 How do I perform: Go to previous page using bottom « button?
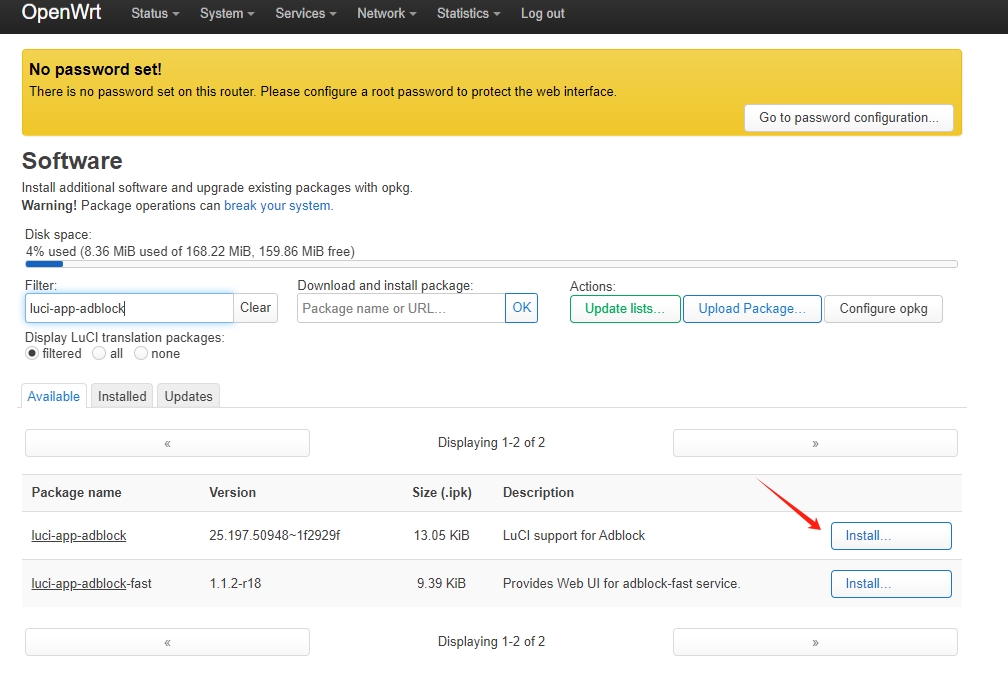167,642
